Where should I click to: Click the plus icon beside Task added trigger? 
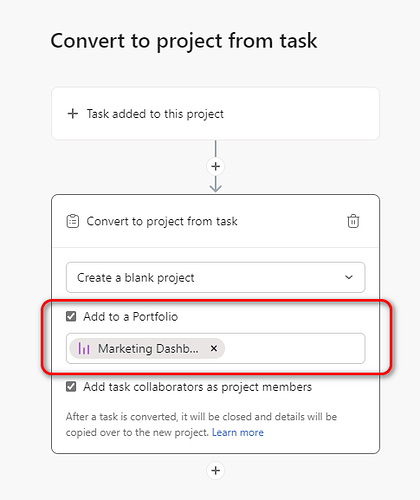[73, 114]
